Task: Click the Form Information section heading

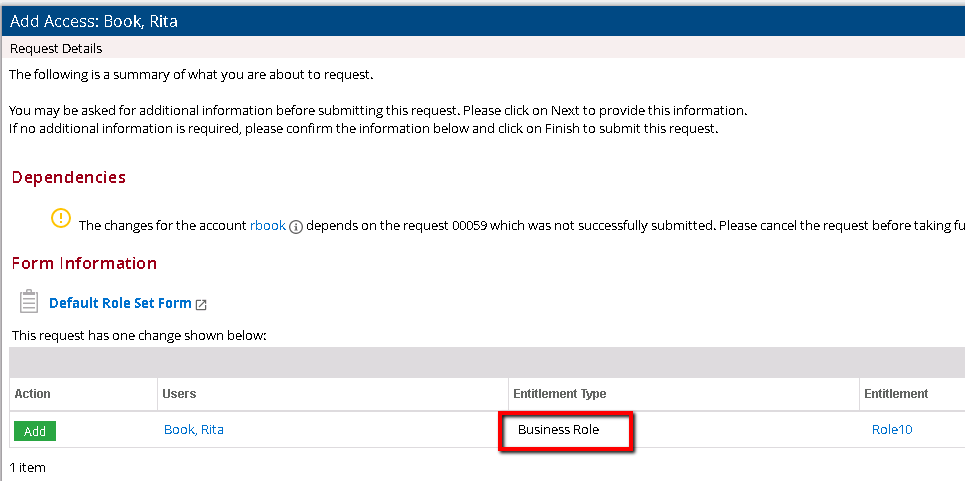Action: click(x=84, y=264)
